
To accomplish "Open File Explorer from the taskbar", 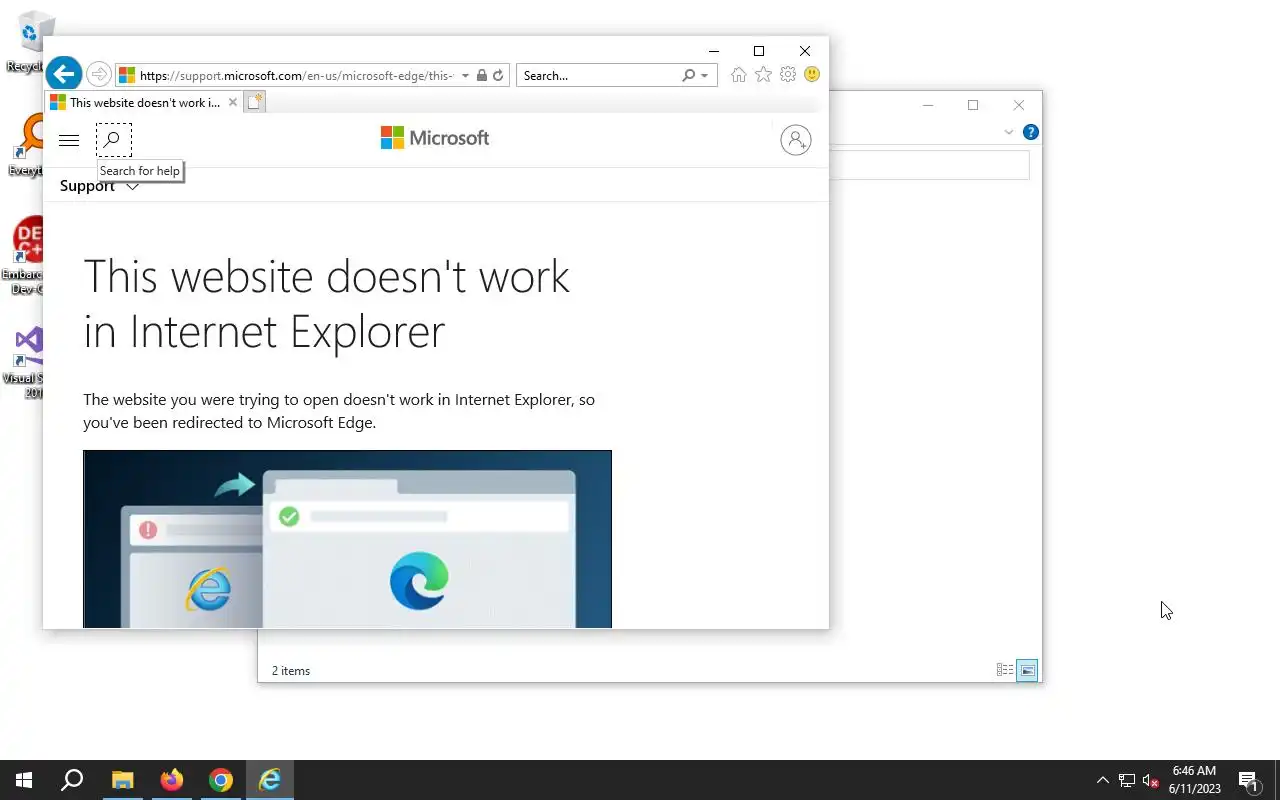I will (x=122, y=780).
